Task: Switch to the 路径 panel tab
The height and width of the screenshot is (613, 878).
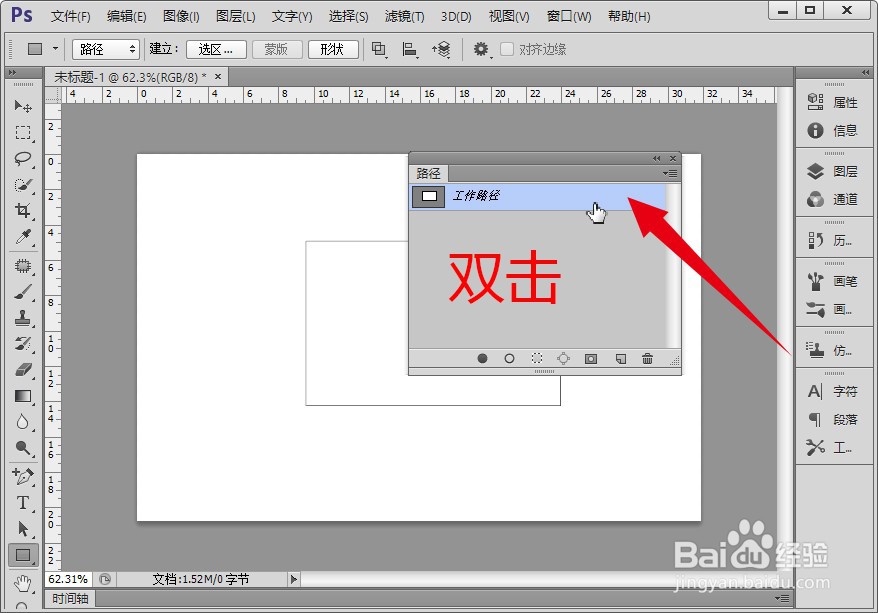Action: click(428, 173)
